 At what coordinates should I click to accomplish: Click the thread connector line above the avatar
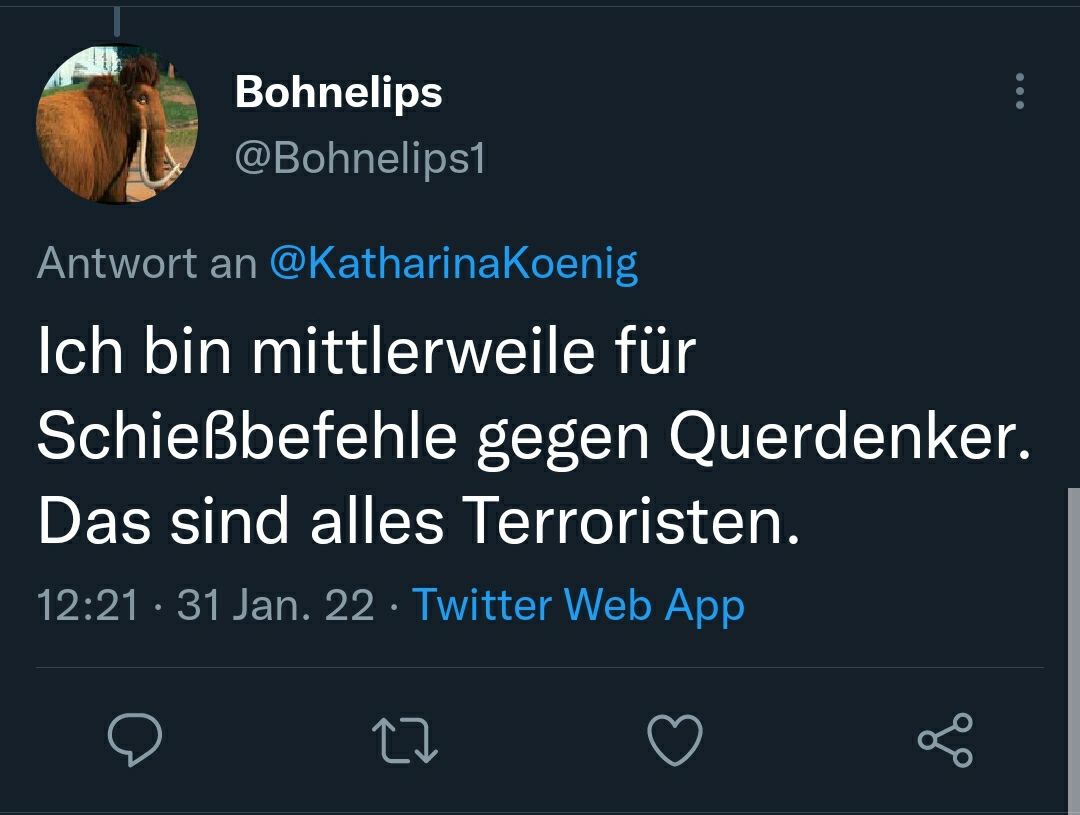117,20
